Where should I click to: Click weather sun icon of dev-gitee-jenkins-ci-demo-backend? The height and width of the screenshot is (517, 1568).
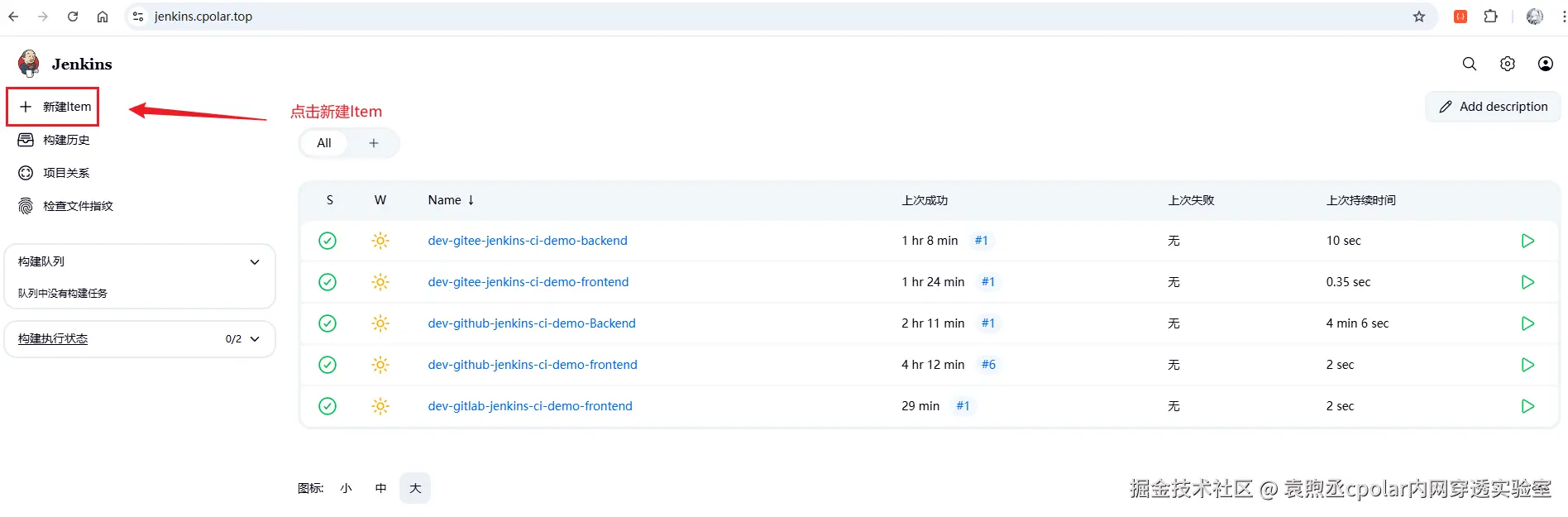(x=380, y=241)
